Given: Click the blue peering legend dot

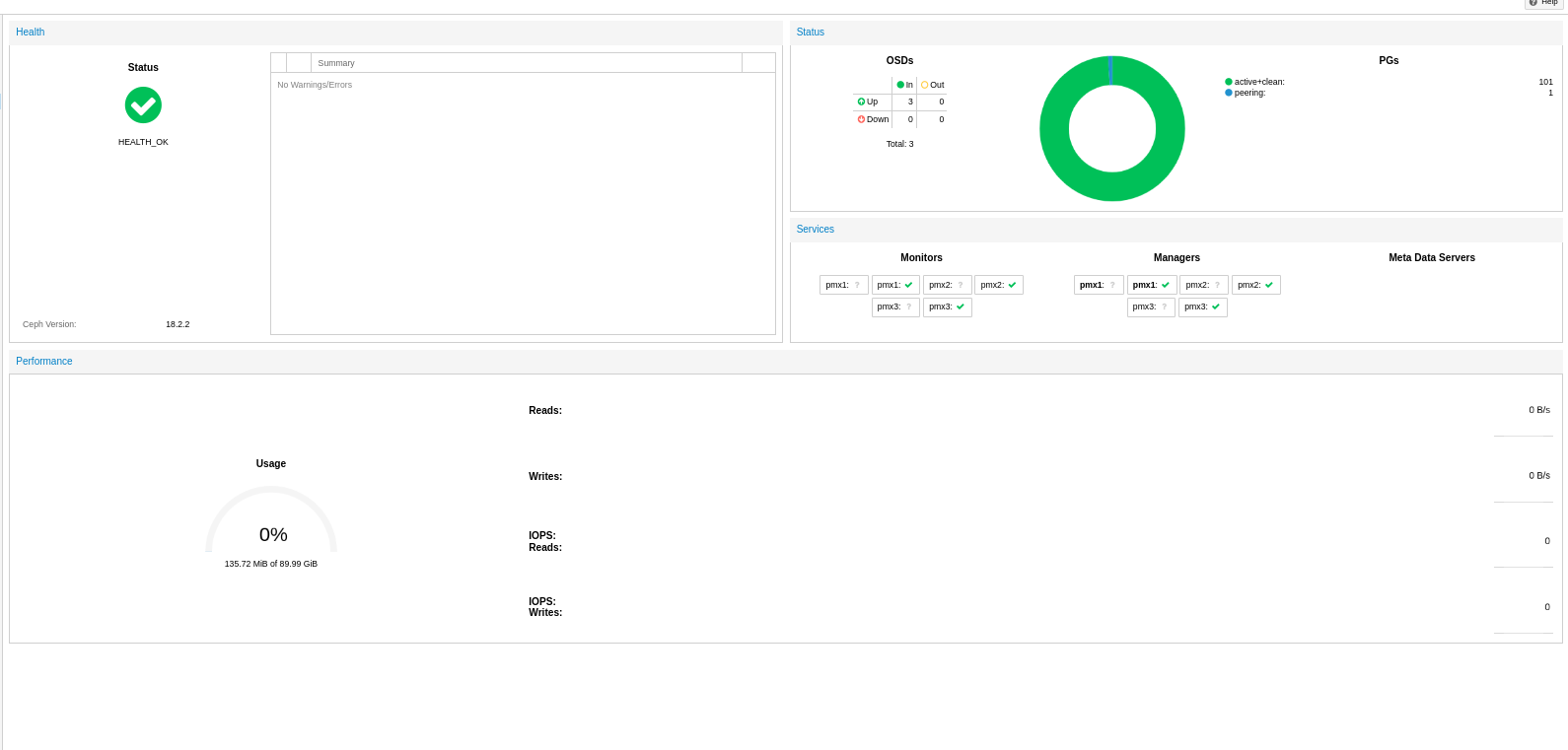Looking at the screenshot, I should click(1229, 93).
